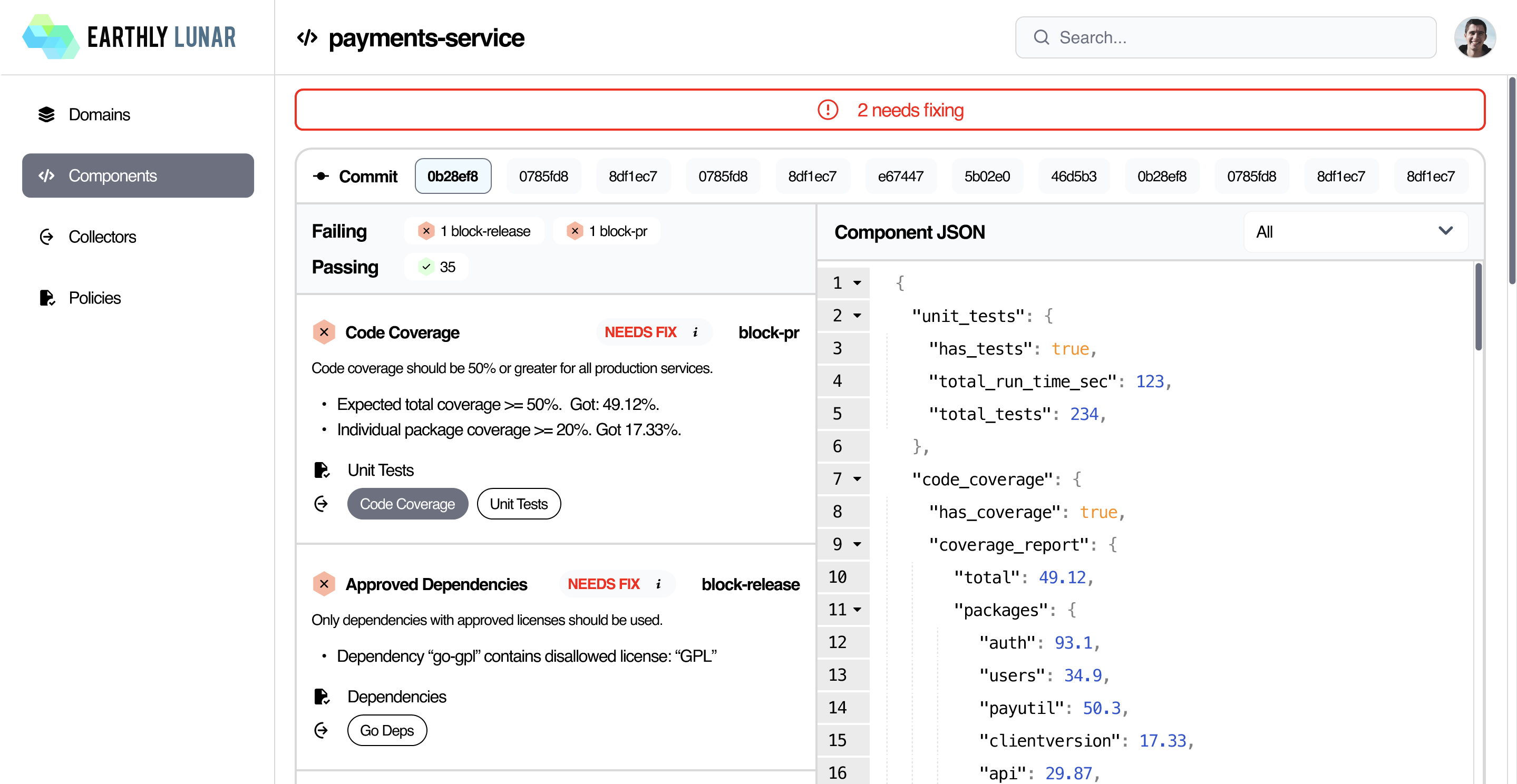Open Collectors in the sidebar
Image resolution: width=1517 pixels, height=784 pixels.
[x=102, y=237]
